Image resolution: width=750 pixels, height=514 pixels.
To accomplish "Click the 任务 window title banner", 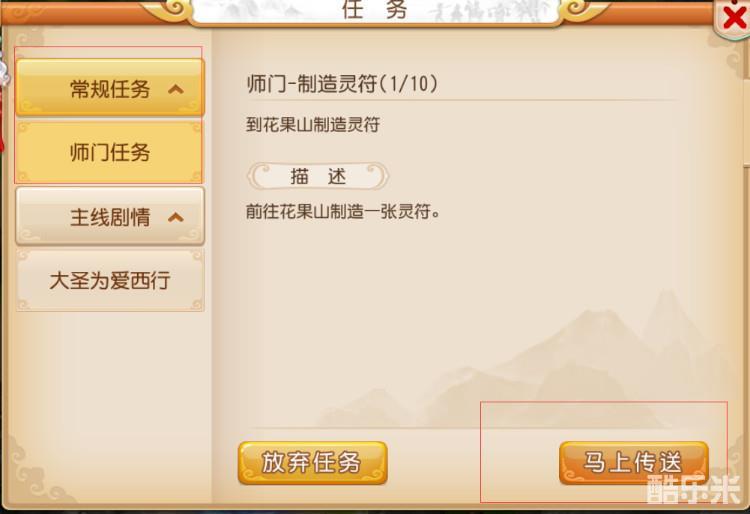I will click(375, 11).
